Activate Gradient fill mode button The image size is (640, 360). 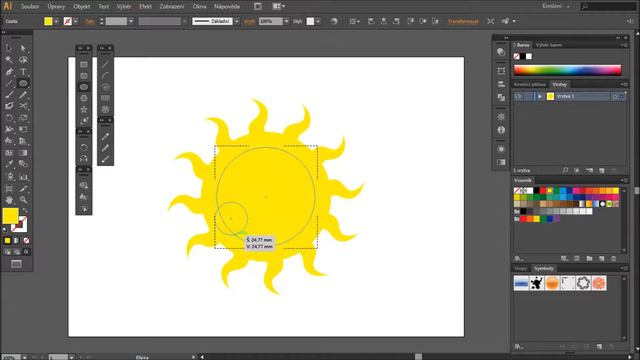click(x=17, y=240)
